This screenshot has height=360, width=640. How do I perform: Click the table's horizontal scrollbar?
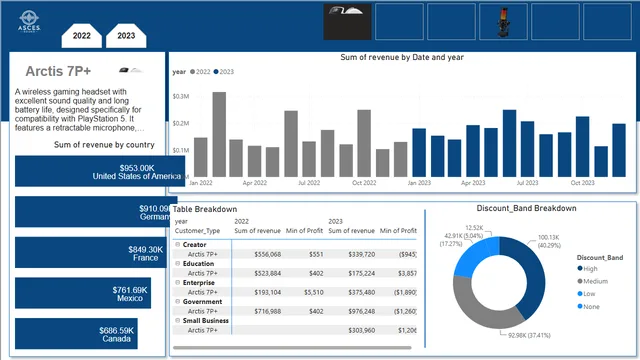[x=292, y=348]
